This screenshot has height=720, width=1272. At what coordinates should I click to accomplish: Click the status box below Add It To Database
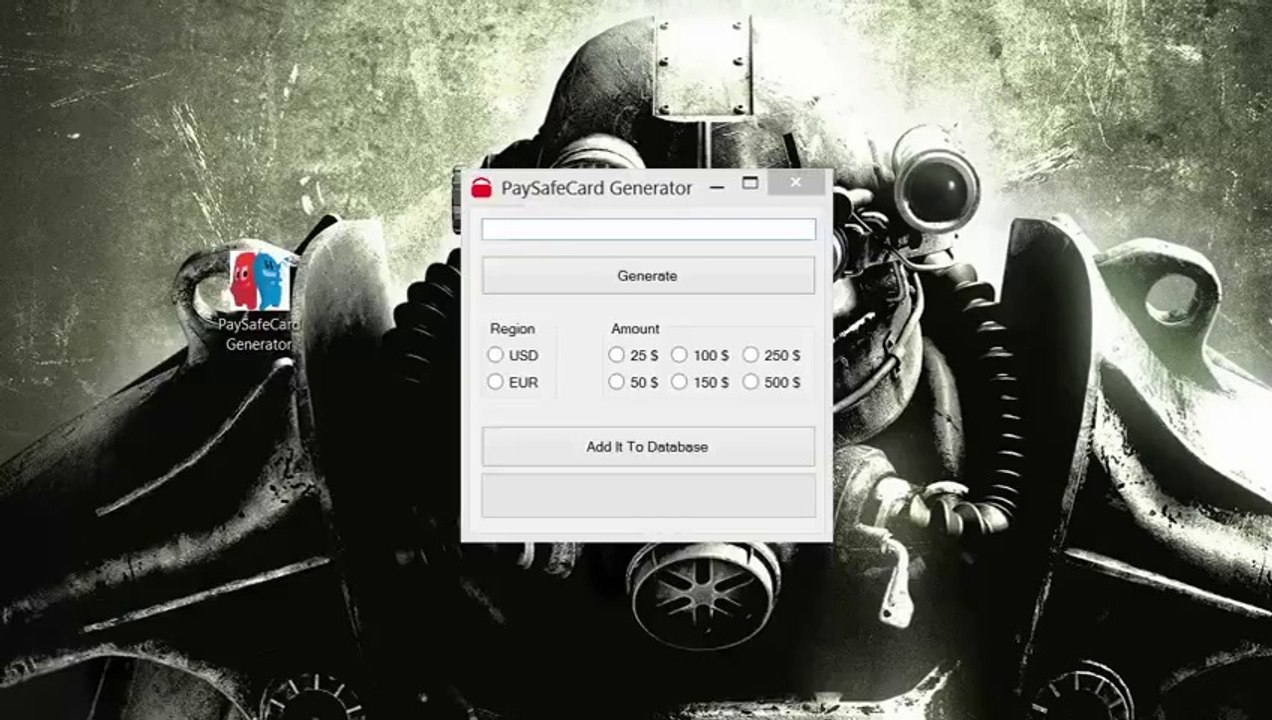(648, 495)
